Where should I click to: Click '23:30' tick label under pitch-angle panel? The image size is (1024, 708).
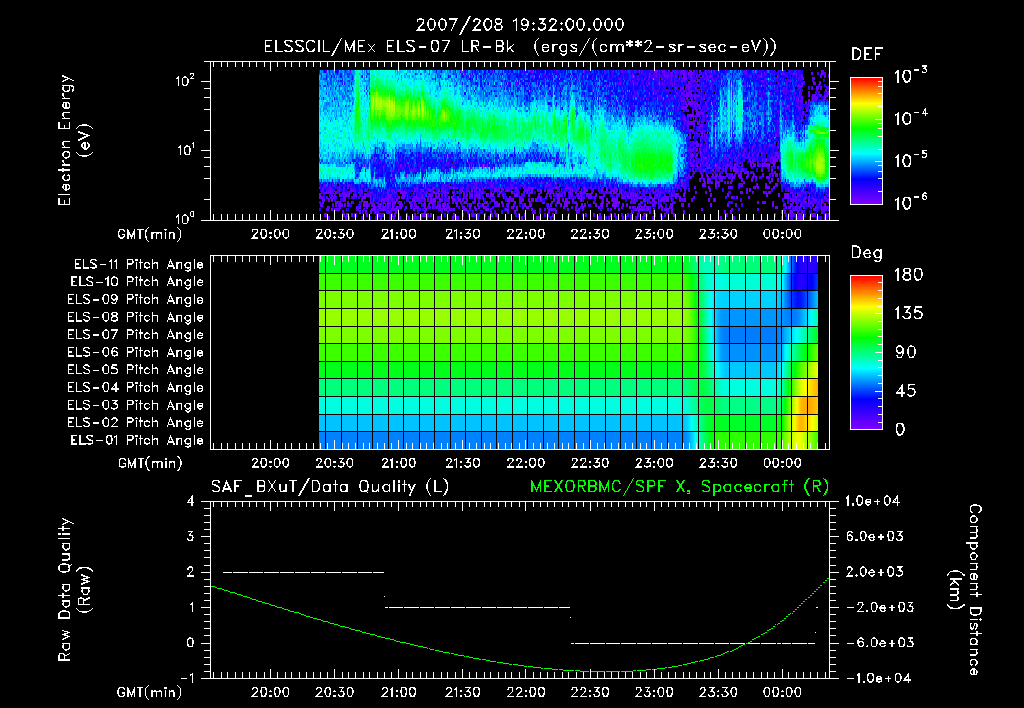(x=718, y=463)
